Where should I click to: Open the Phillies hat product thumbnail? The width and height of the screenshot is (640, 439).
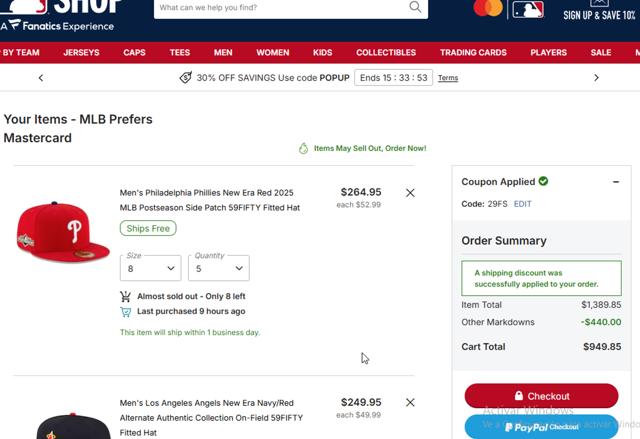(x=50, y=231)
